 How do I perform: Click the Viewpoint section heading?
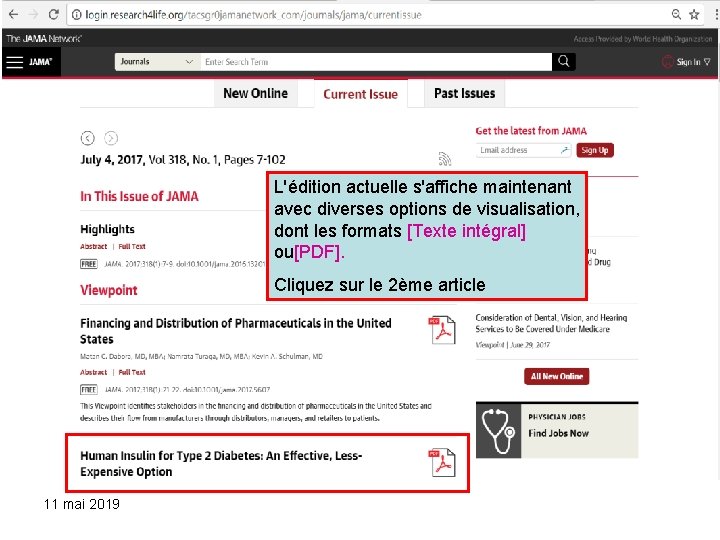click(x=109, y=290)
